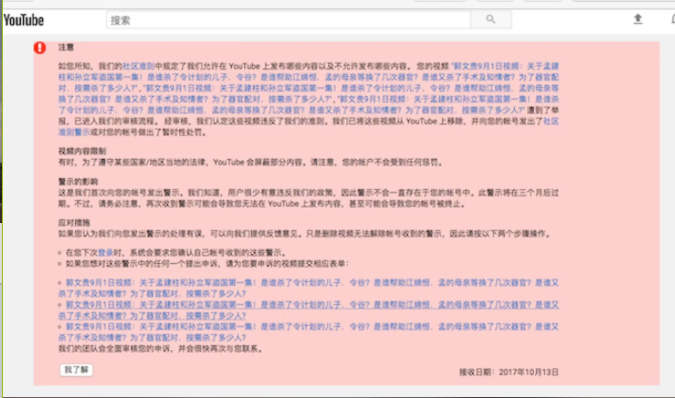The width and height of the screenshot is (675, 398).
Task: Click the red warning exclamation icon
Action: click(x=40, y=48)
